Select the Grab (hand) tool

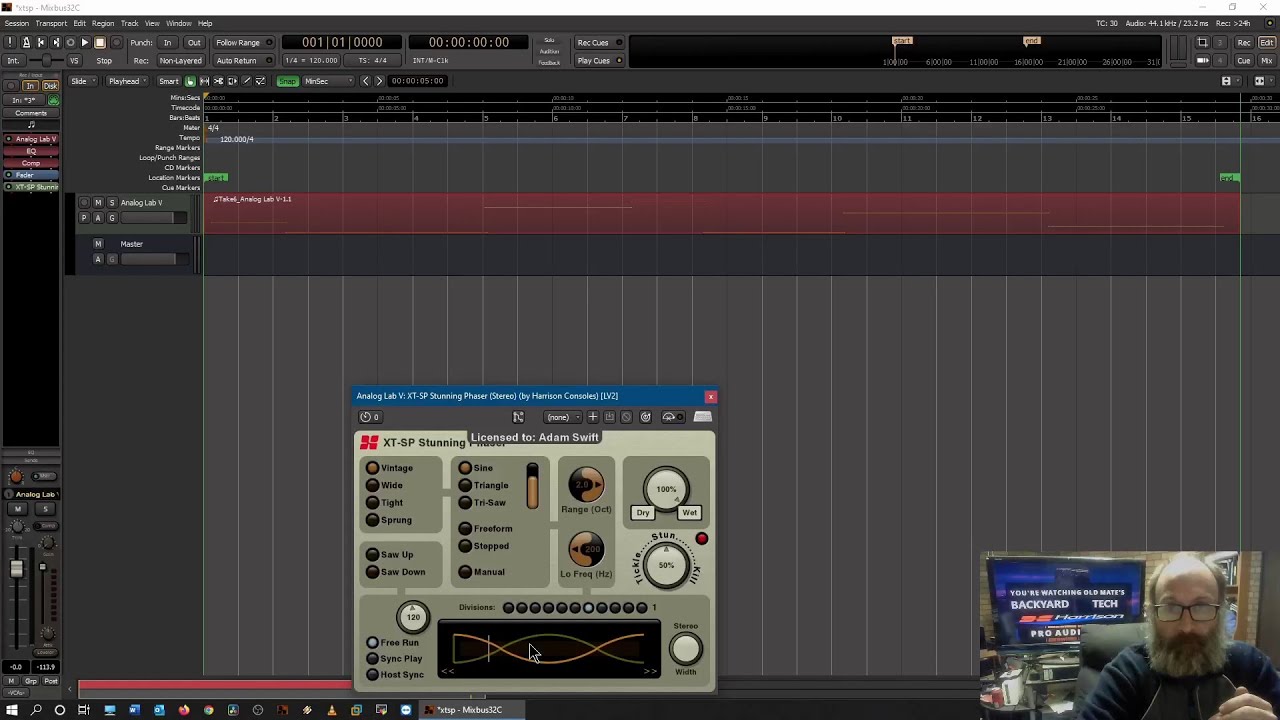[x=191, y=81]
